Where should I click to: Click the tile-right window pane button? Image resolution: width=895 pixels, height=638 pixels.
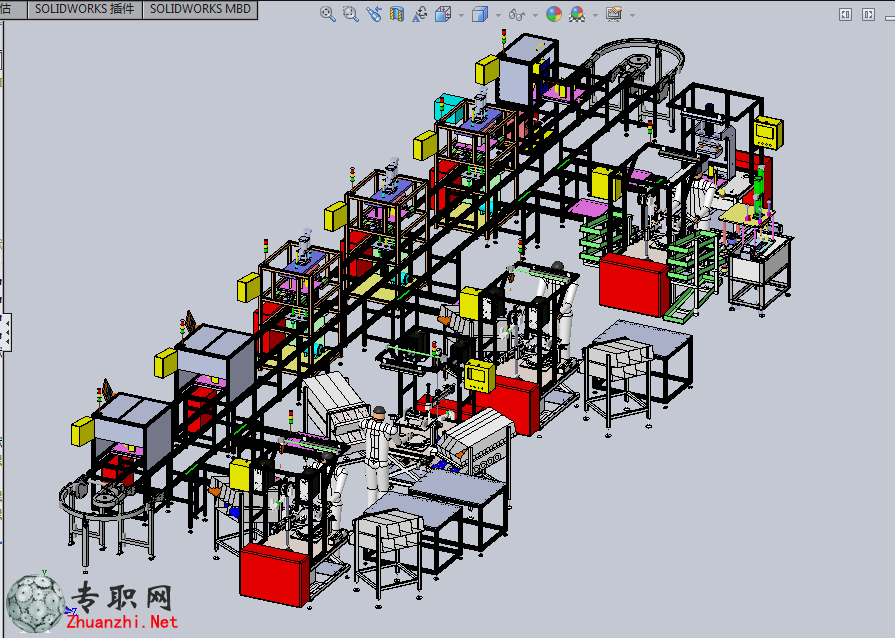coord(868,14)
